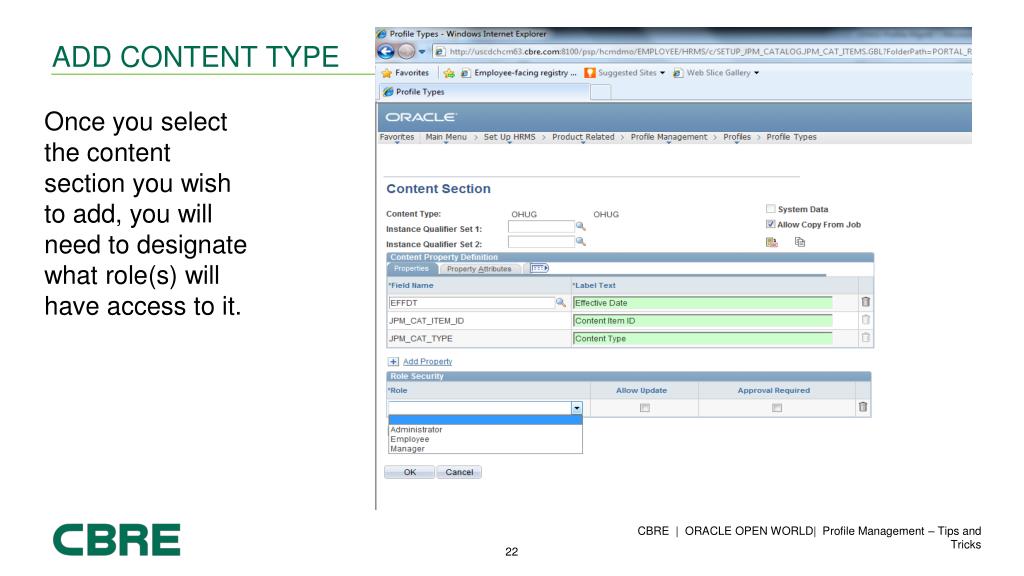Edit the Content Type label text

pyautogui.click(x=703, y=338)
